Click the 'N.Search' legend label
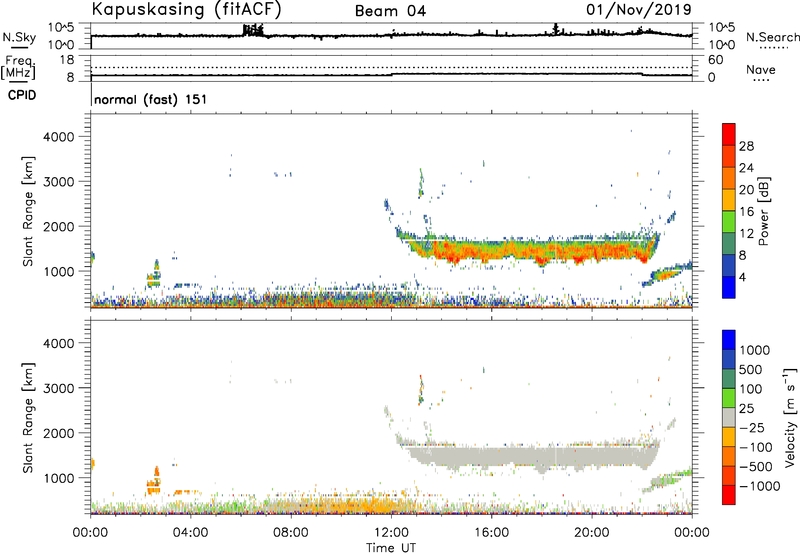The width and height of the screenshot is (800, 554). [x=772, y=37]
